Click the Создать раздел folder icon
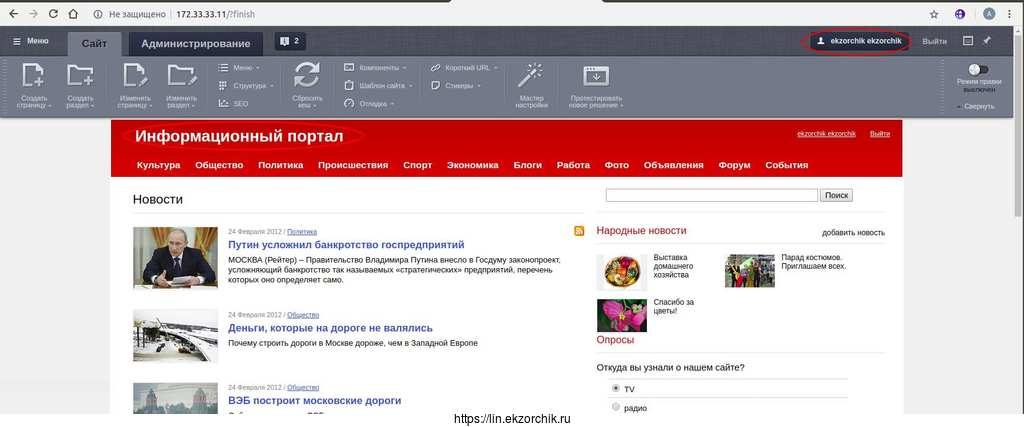Viewport: 1024px width, 427px height. point(80,76)
